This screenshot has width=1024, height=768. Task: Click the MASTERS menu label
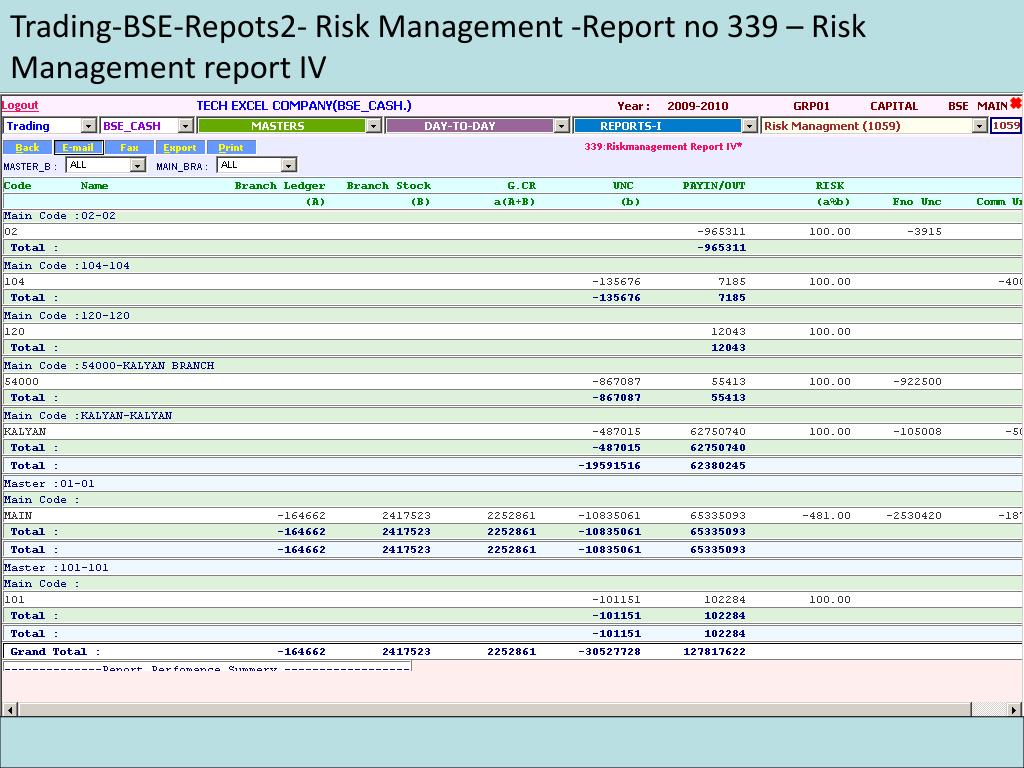278,126
